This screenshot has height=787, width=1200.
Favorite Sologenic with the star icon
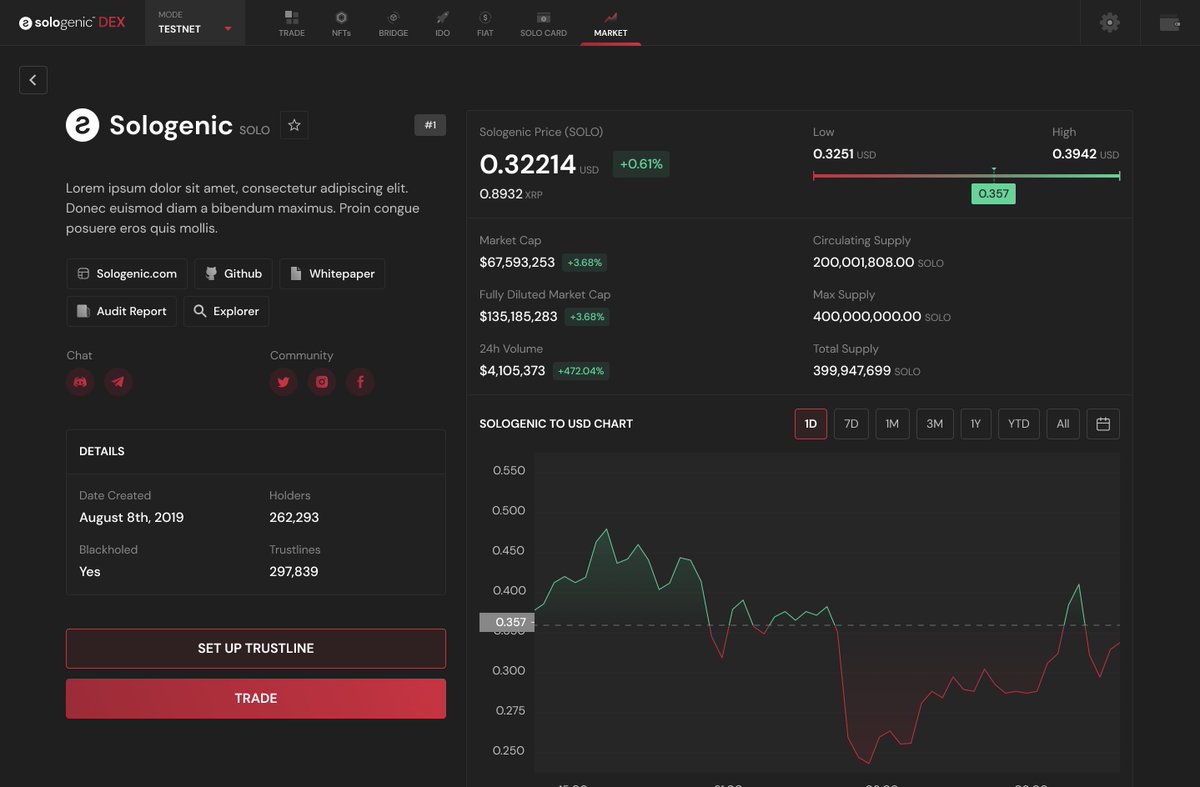[294, 125]
